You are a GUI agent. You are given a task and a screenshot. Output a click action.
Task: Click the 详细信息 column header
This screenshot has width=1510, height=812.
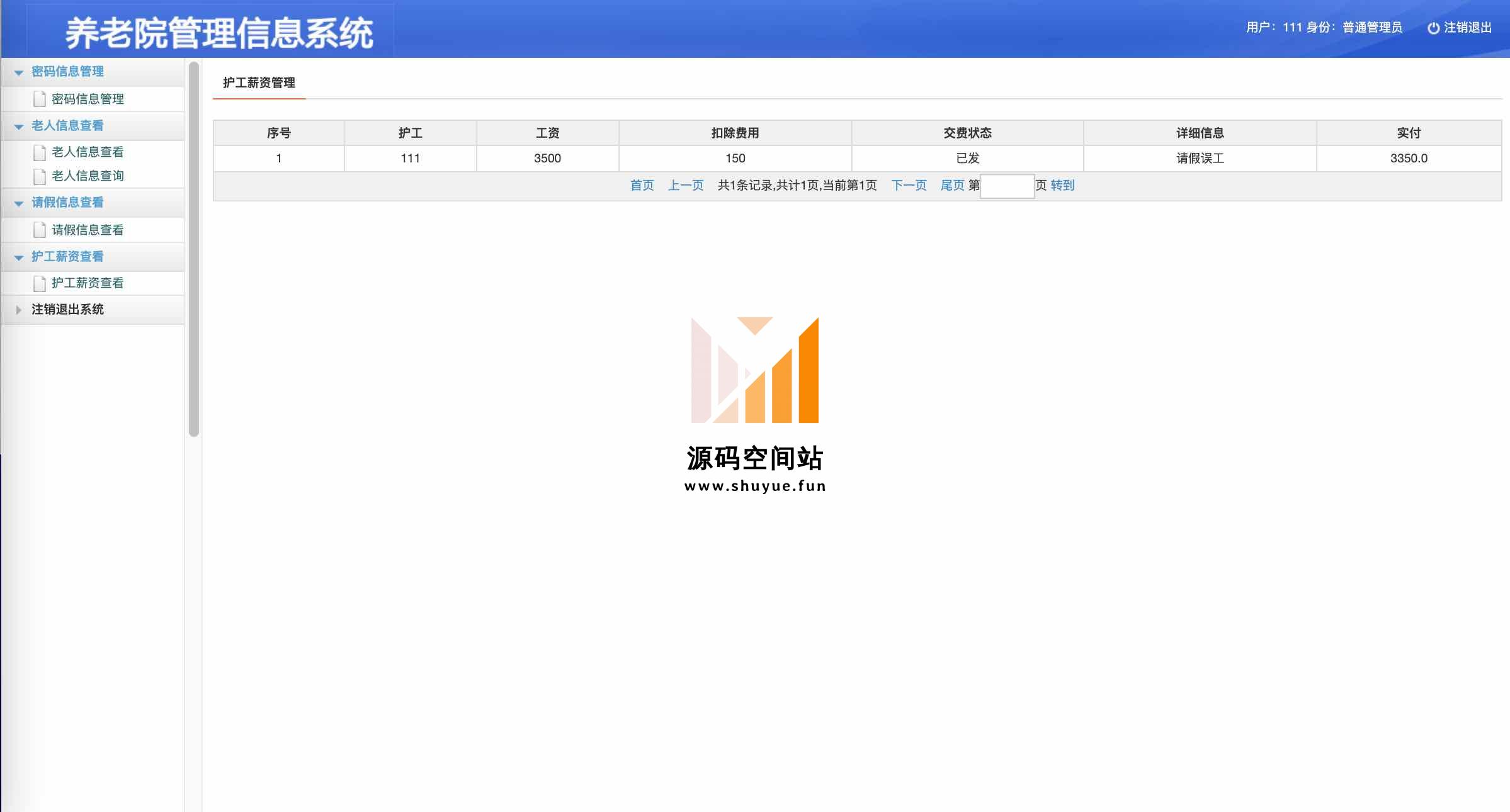[1200, 133]
